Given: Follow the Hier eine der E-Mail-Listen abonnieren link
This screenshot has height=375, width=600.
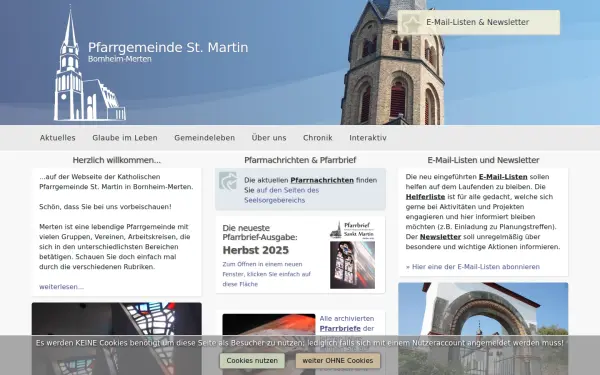Looking at the screenshot, I should click(473, 267).
